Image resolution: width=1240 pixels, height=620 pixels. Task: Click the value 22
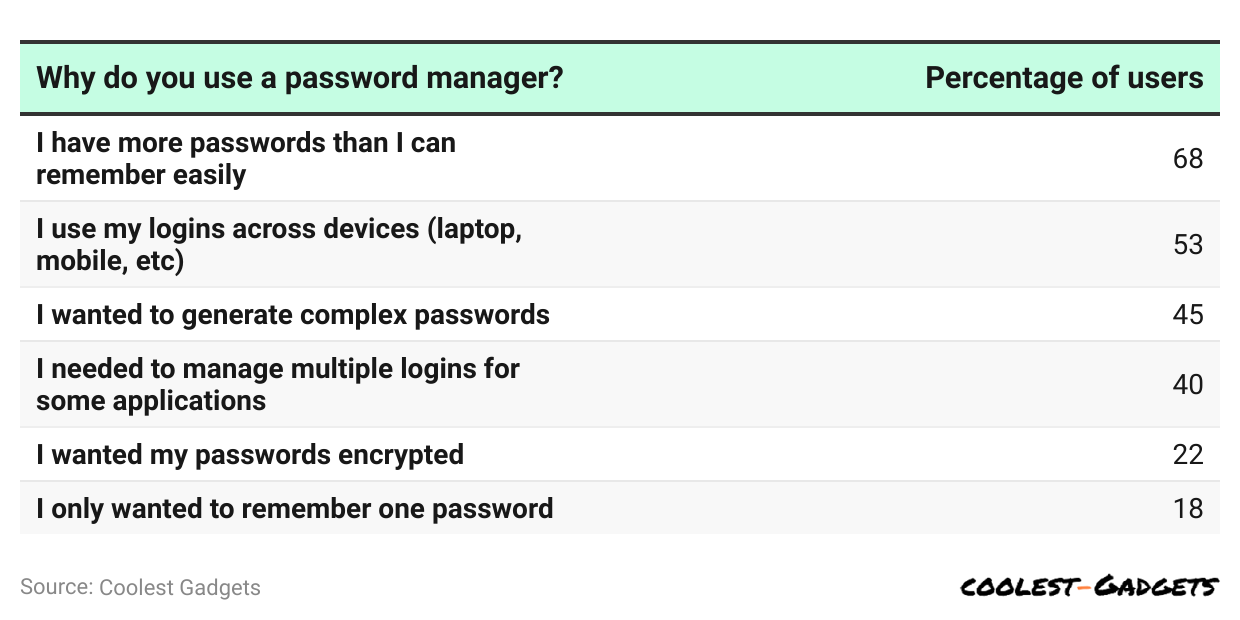coord(1188,455)
